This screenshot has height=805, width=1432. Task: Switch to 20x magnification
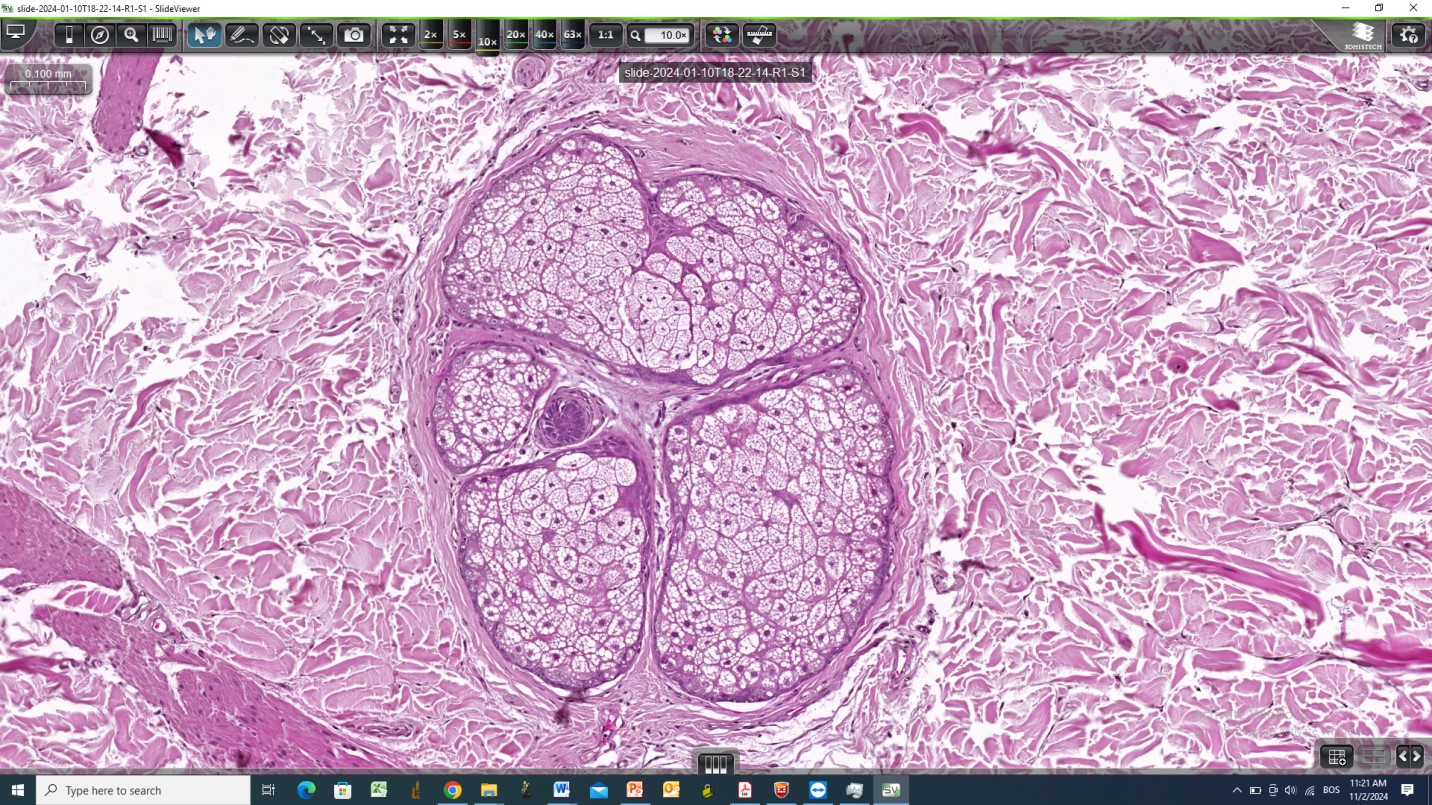[x=516, y=35]
